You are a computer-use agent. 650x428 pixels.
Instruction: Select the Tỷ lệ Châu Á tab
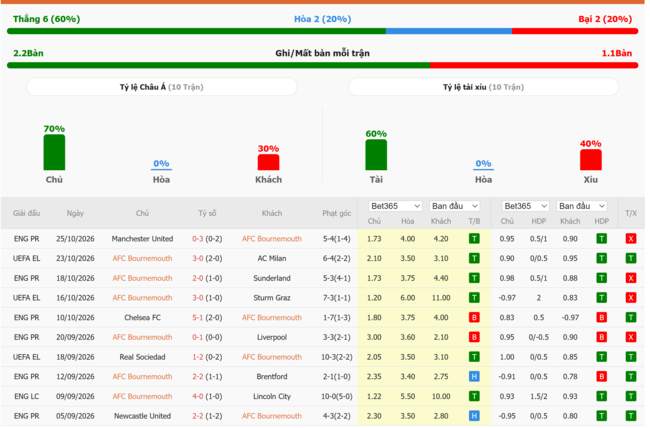tap(162, 88)
